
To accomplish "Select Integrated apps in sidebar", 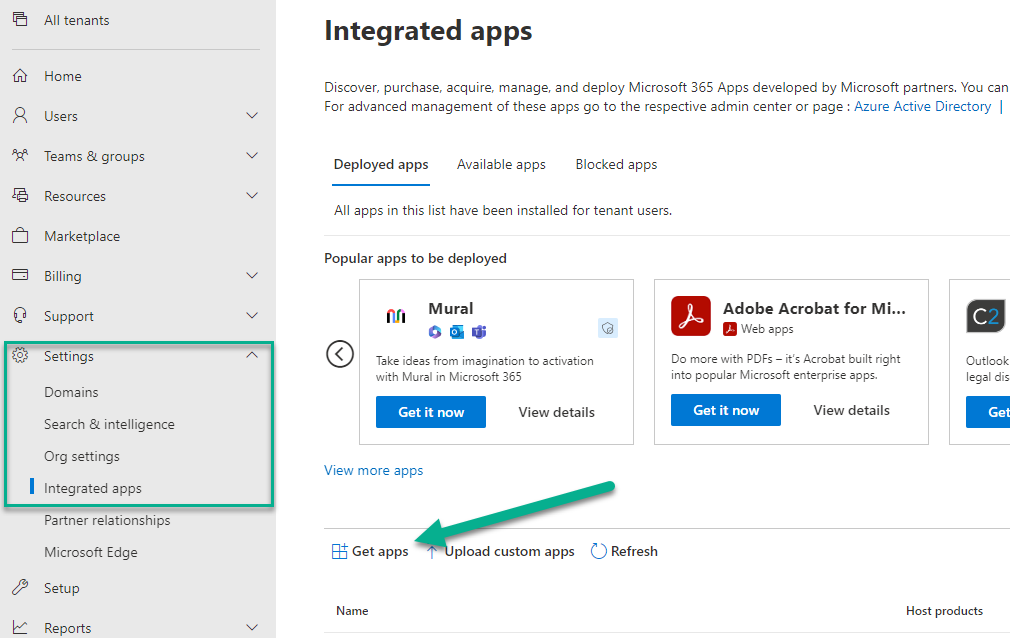I will (x=93, y=488).
